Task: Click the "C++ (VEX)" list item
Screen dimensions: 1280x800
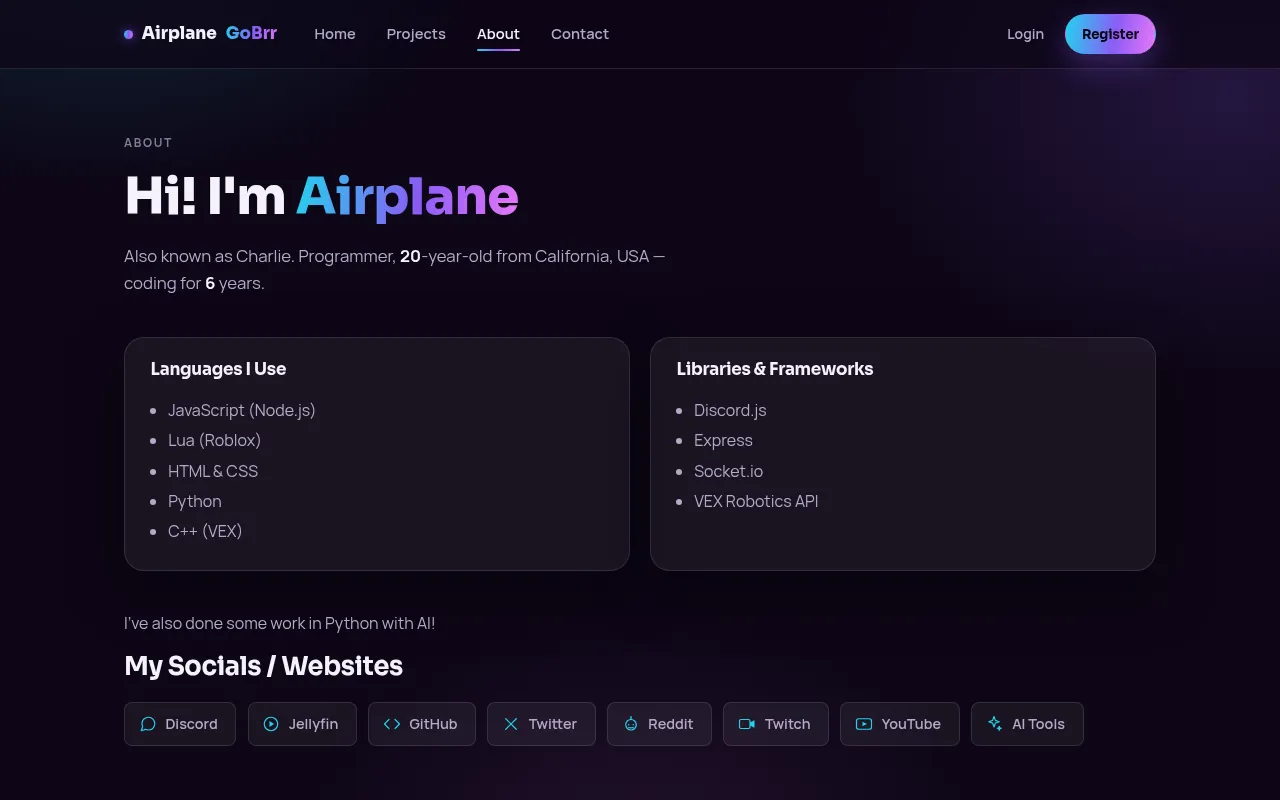Action: pyautogui.click(x=205, y=531)
